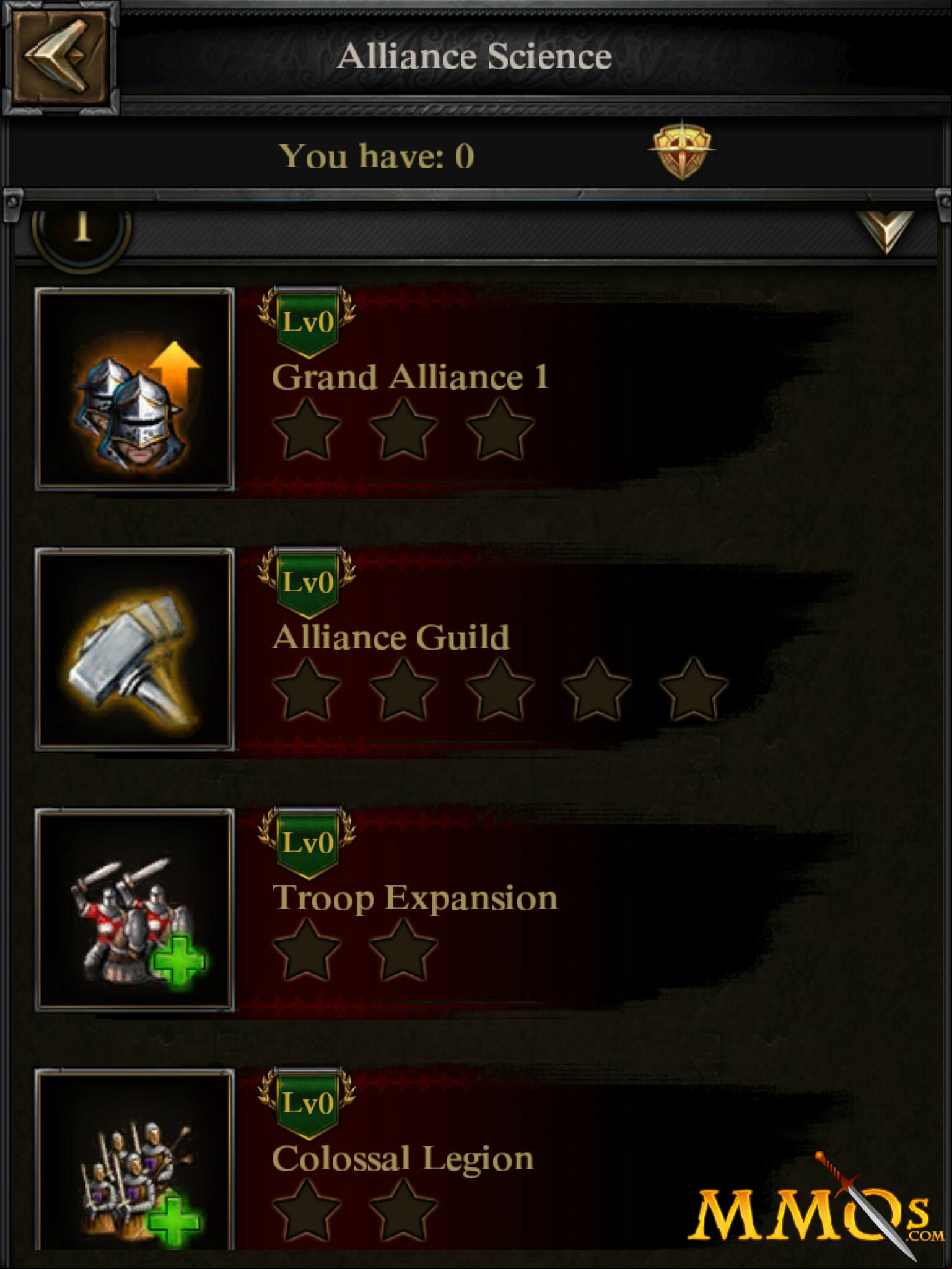Tap Colossal Legion Lv0 level badge
Viewport: 952px width, 1269px height.
pos(307,1102)
